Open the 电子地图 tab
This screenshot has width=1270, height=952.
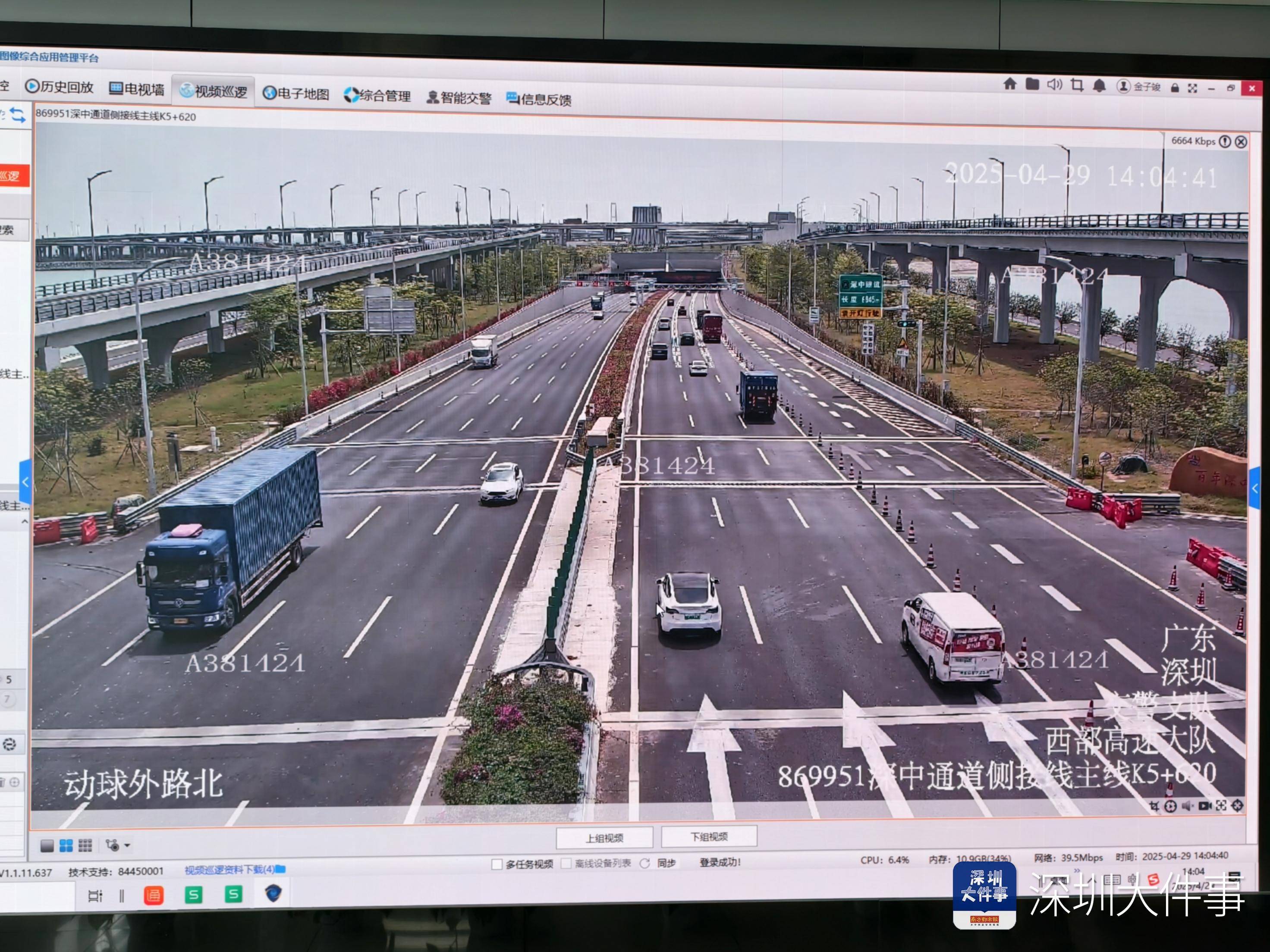[x=295, y=94]
